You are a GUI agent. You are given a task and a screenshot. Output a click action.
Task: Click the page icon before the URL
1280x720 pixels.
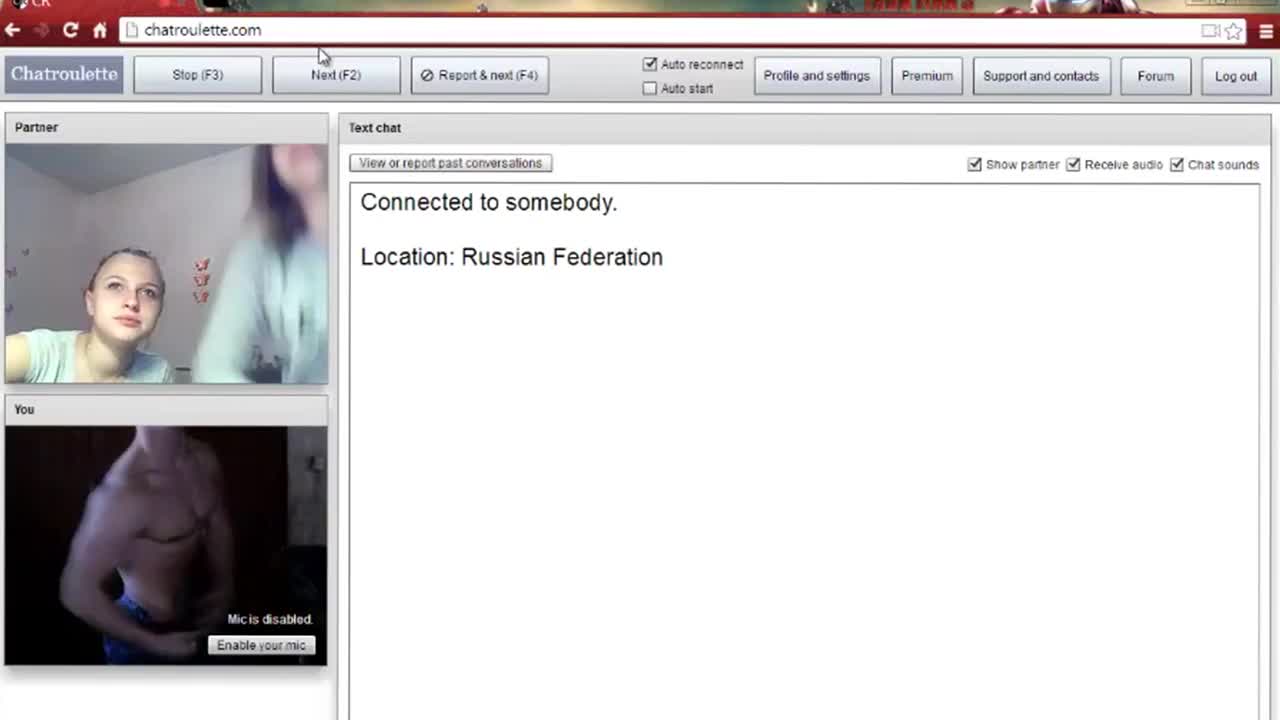coord(131,30)
